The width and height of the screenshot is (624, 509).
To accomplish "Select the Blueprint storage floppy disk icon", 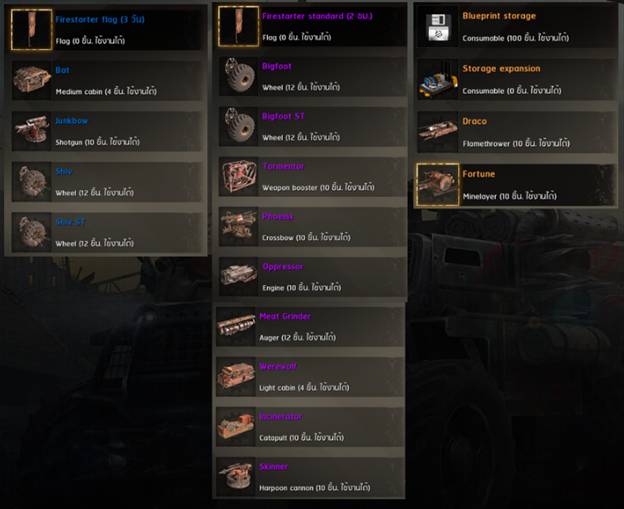I will point(438,27).
